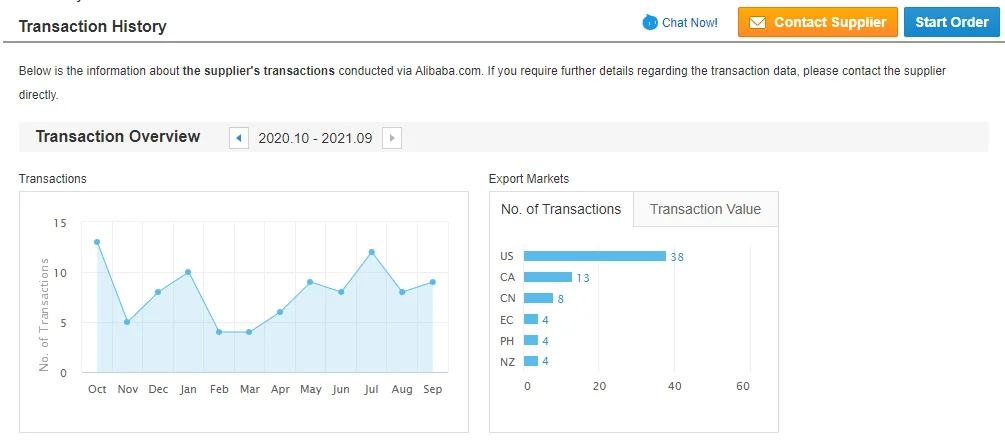Select the January data point on chart
1005x446 pixels.
click(188, 272)
